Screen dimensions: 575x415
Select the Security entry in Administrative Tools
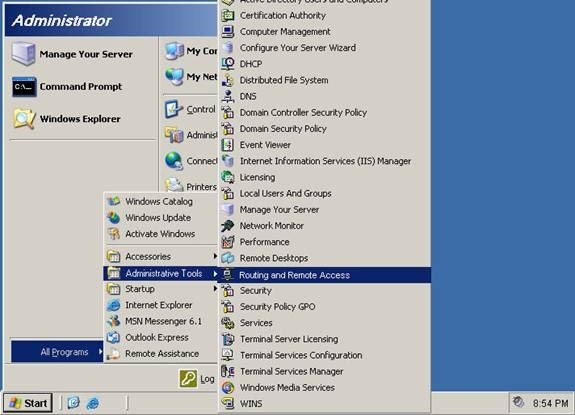325,290
